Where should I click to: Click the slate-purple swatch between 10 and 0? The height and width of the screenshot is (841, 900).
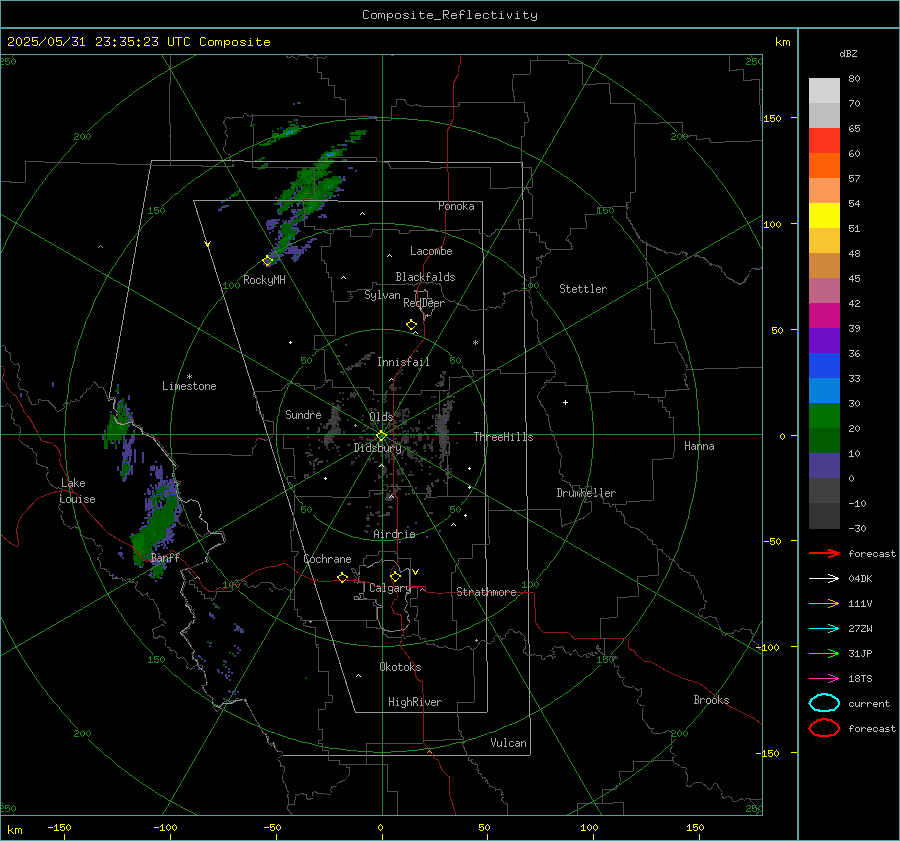824,466
